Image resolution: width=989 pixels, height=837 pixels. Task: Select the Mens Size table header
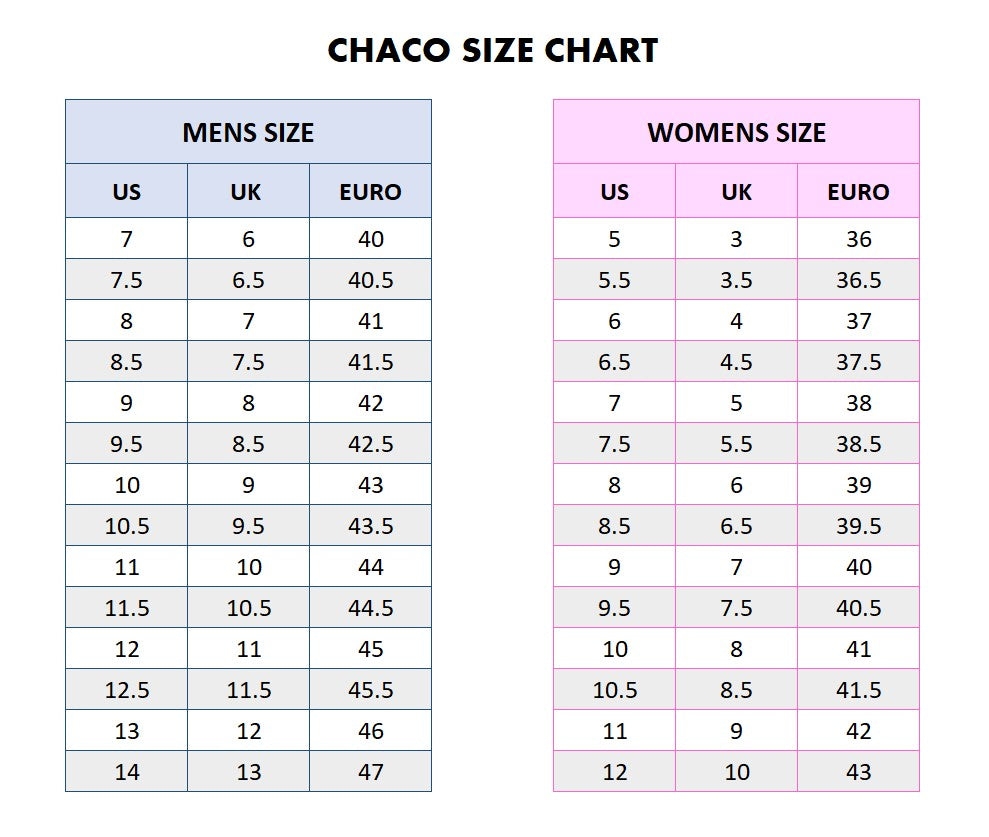(248, 132)
